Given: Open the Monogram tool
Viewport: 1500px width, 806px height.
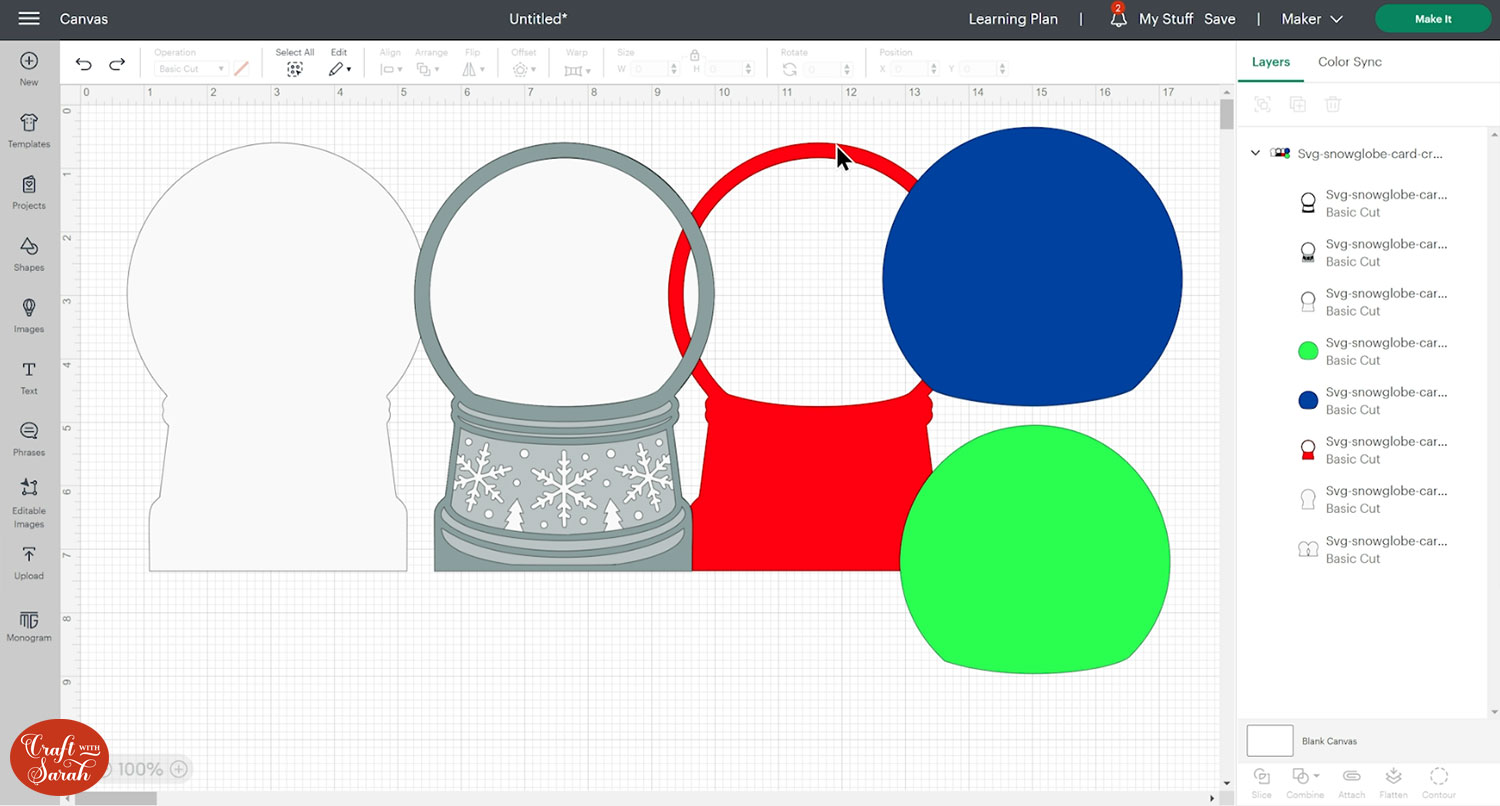Looking at the screenshot, I should [x=29, y=625].
